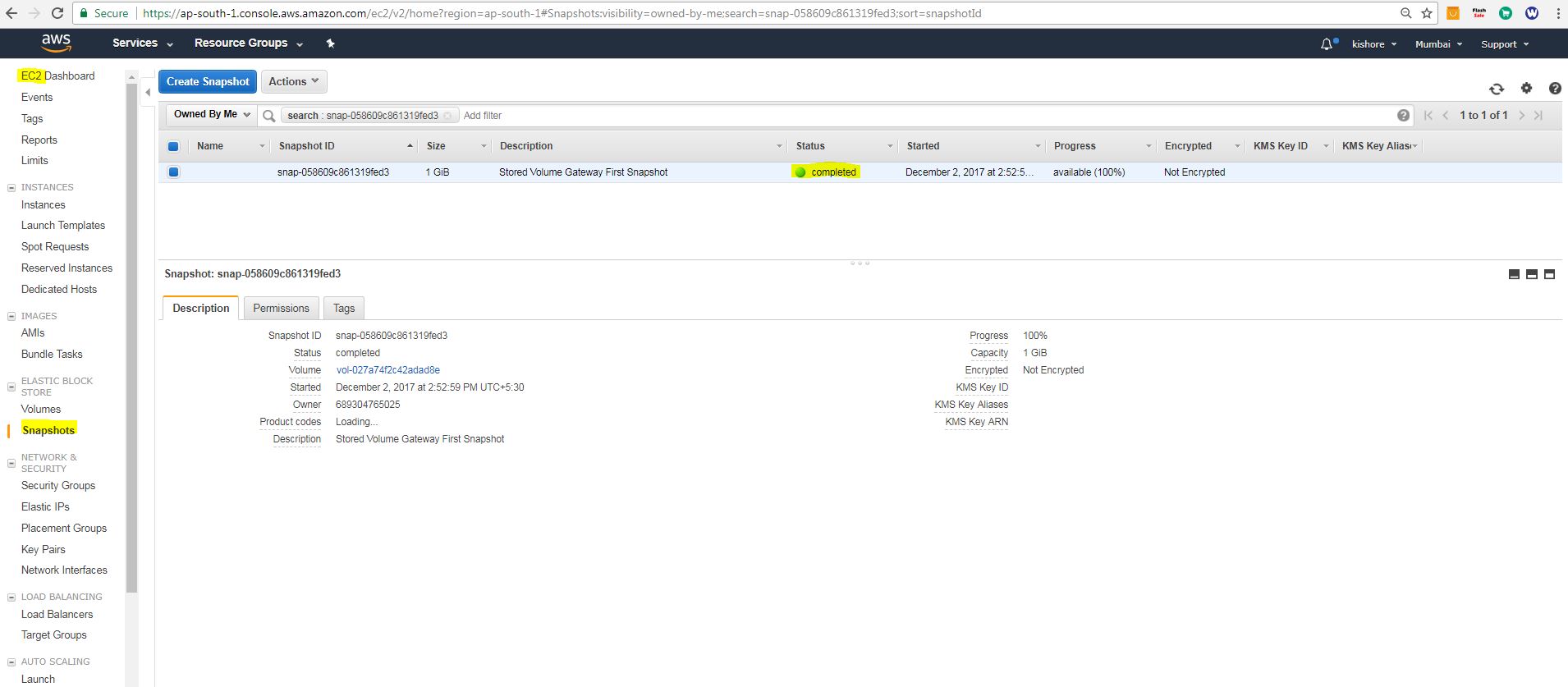1568x687 pixels.
Task: Collapse the INSTANCES sidebar section
Action: tap(11, 188)
